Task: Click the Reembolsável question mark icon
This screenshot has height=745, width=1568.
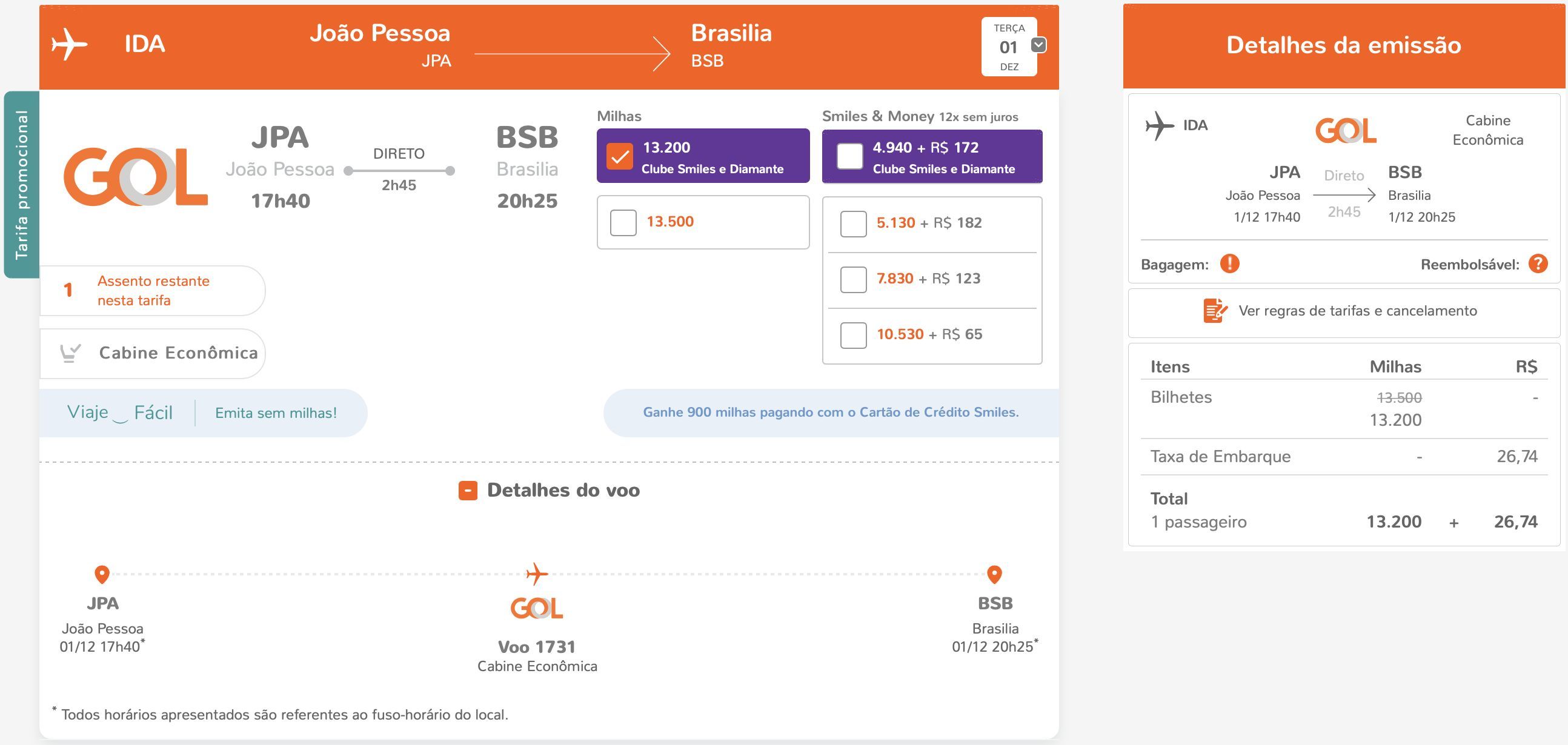Action: click(x=1538, y=263)
